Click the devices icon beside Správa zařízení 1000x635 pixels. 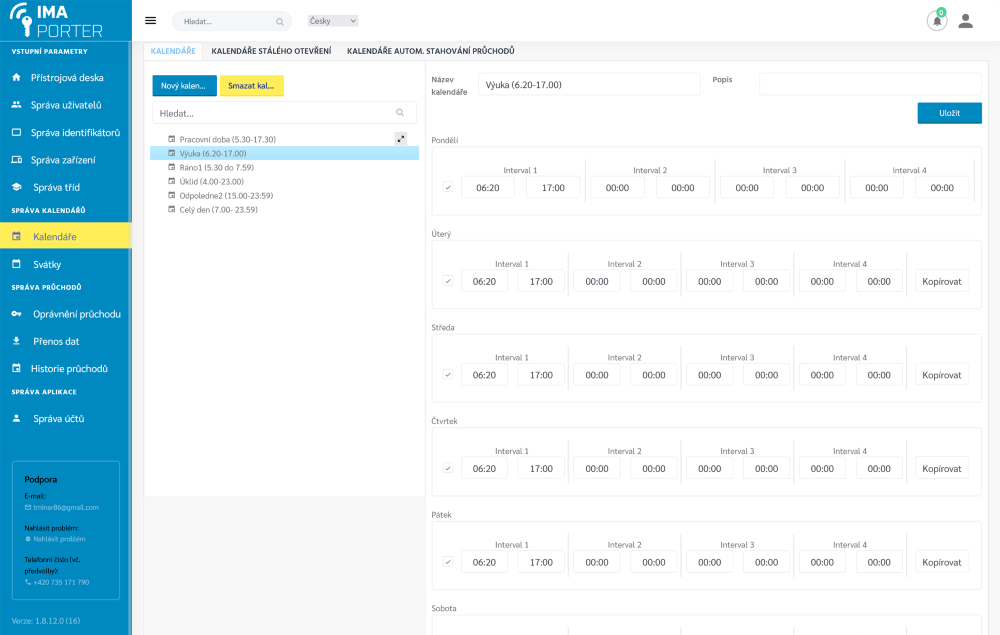point(17,159)
